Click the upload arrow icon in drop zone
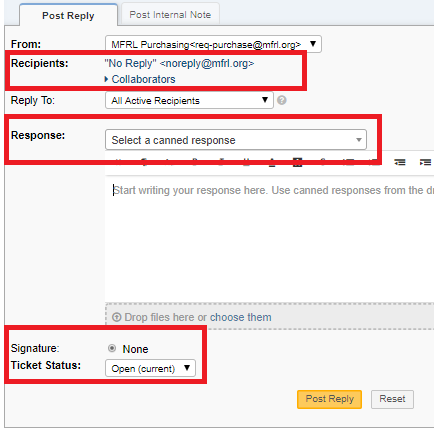434x429 pixels. pyautogui.click(x=117, y=317)
